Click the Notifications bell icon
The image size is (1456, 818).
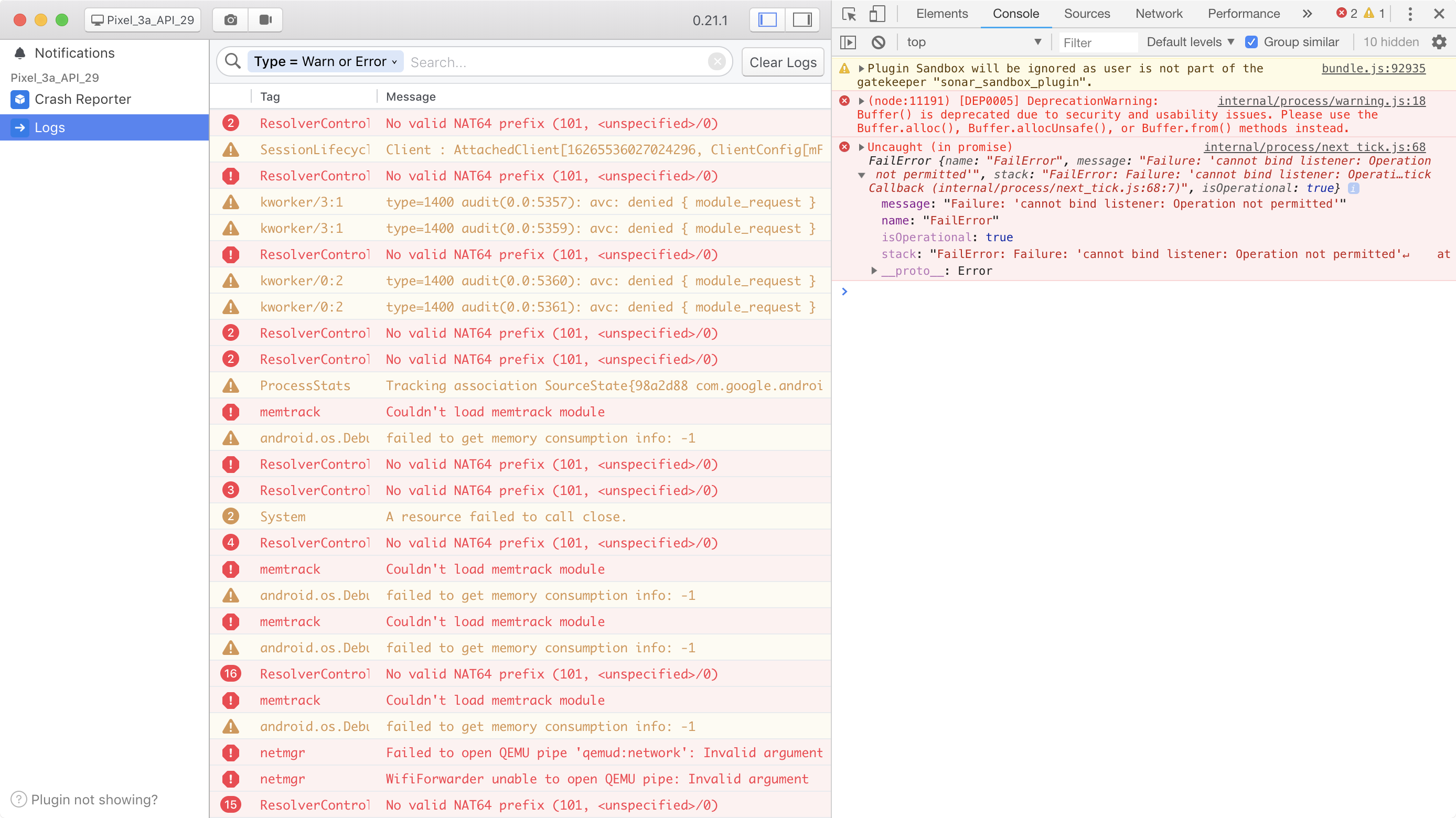coord(20,53)
